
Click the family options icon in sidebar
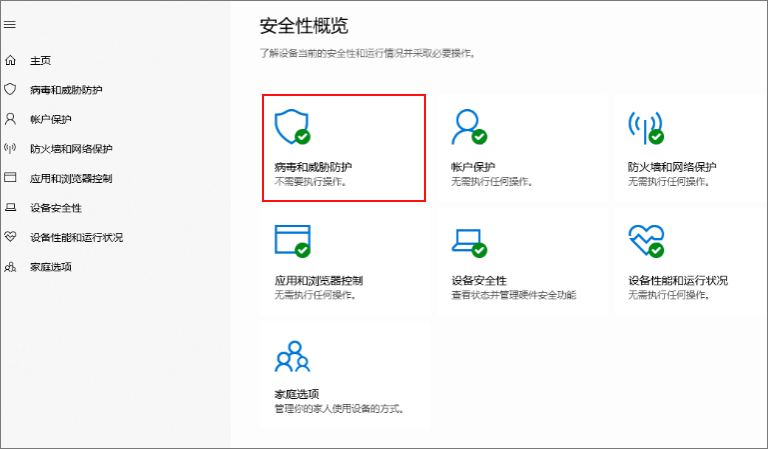pos(10,267)
